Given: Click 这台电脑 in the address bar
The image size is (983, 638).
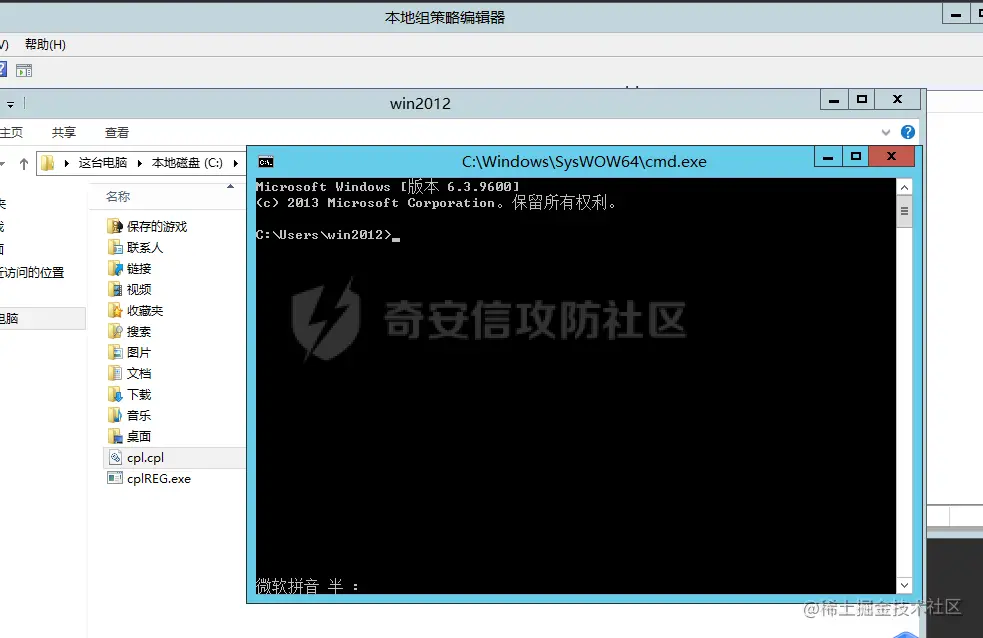Looking at the screenshot, I should pos(103,163).
